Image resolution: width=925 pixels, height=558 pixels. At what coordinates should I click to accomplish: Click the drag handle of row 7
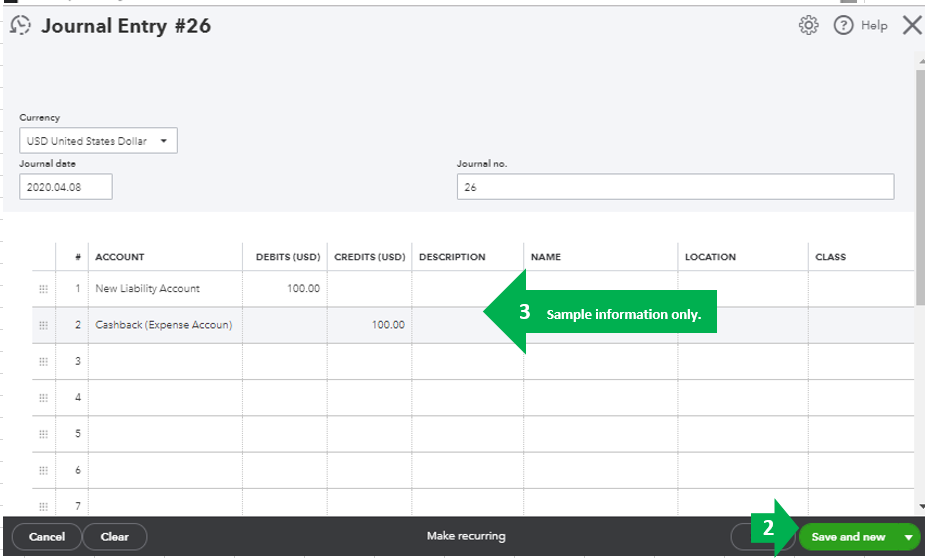click(x=43, y=506)
